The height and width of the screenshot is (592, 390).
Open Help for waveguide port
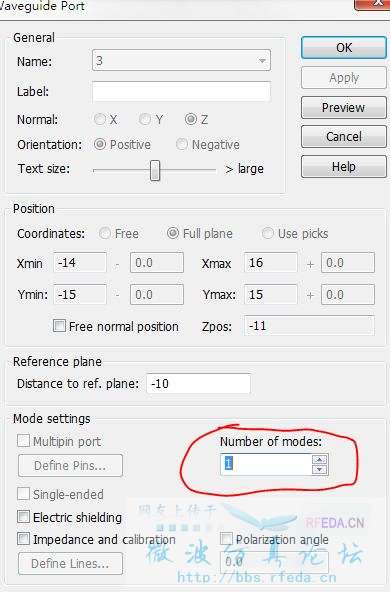coord(344,166)
